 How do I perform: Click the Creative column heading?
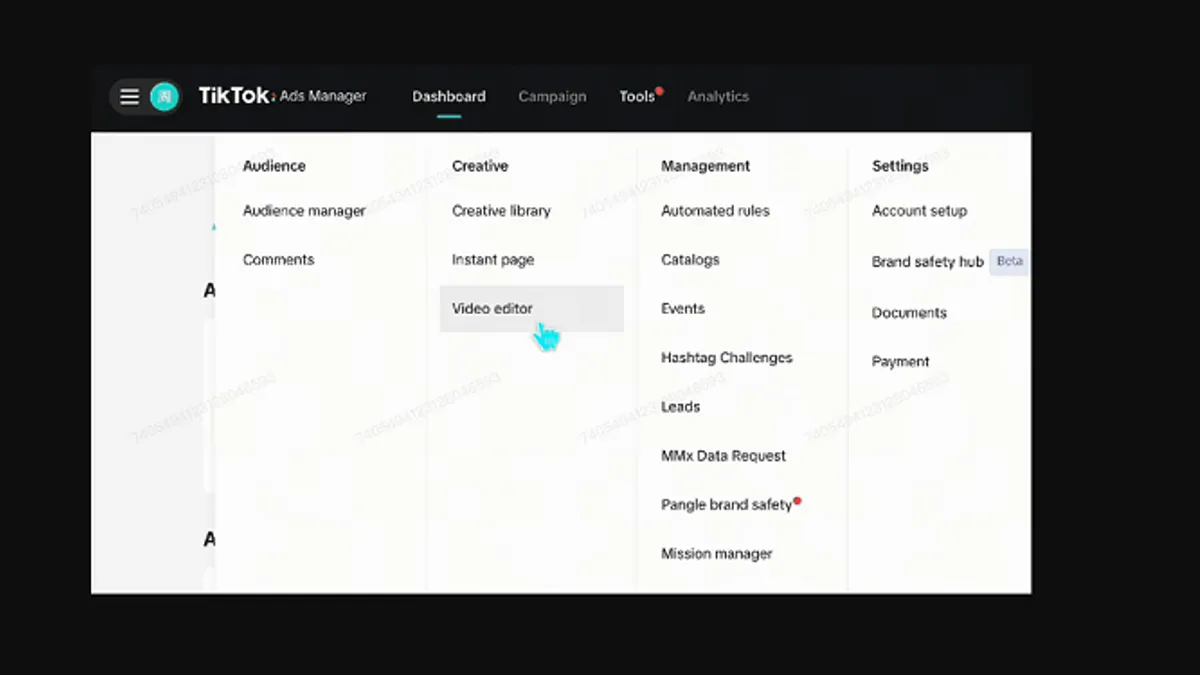point(480,166)
